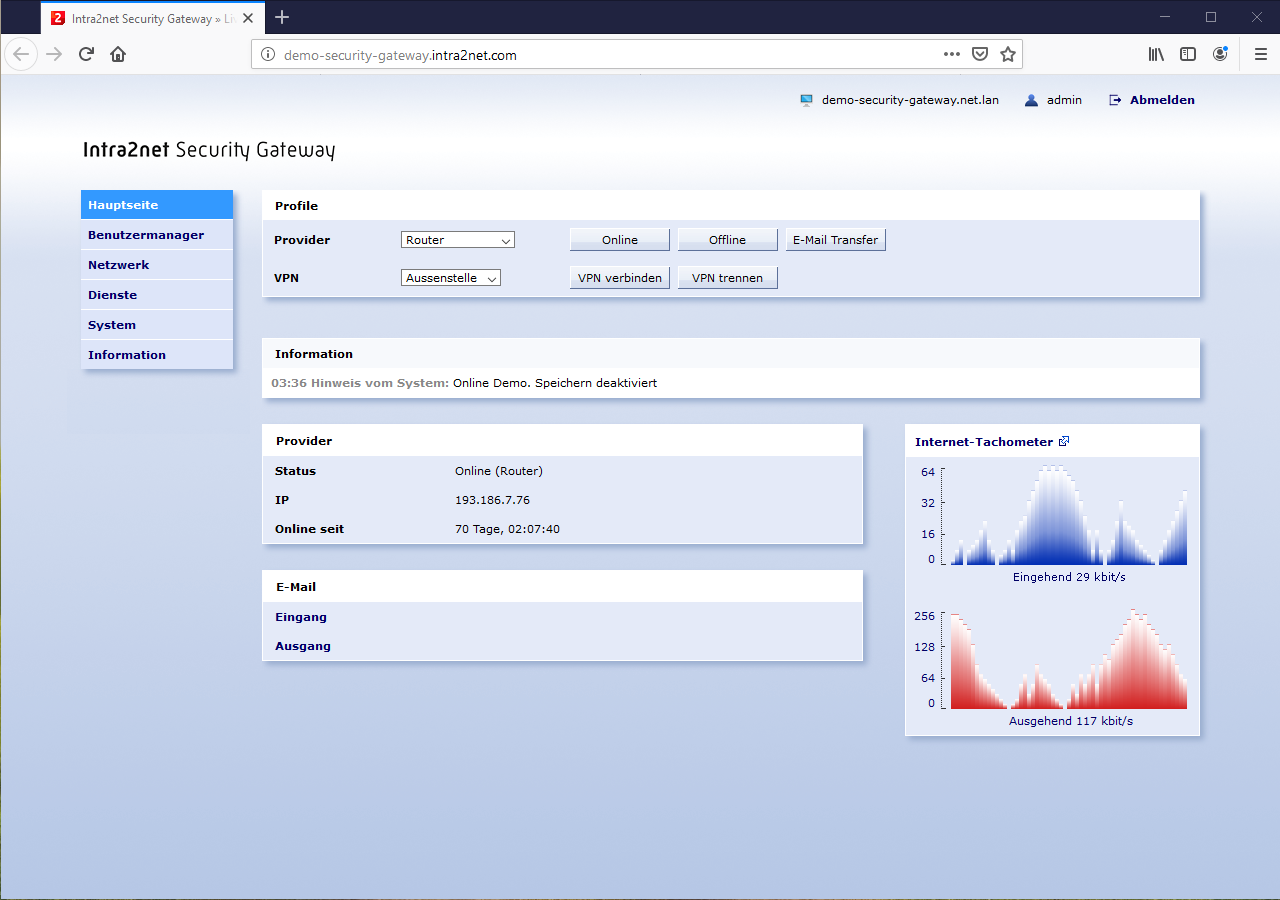Screen dimensions: 1280x900
Task: Open the Firefox account icon
Action: pos(1220,54)
